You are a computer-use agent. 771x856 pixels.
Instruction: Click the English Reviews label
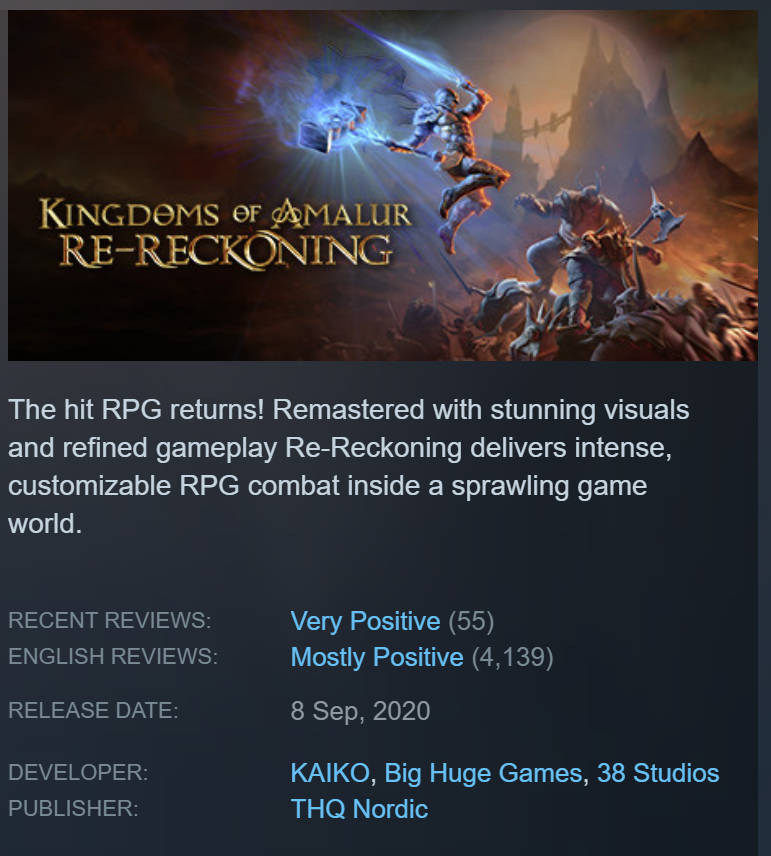(113, 656)
